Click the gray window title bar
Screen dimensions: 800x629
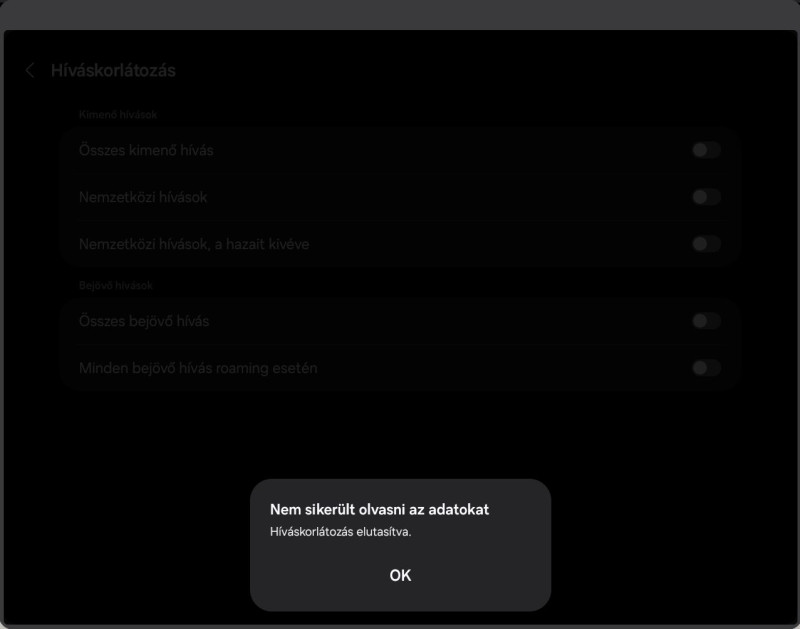point(400,14)
